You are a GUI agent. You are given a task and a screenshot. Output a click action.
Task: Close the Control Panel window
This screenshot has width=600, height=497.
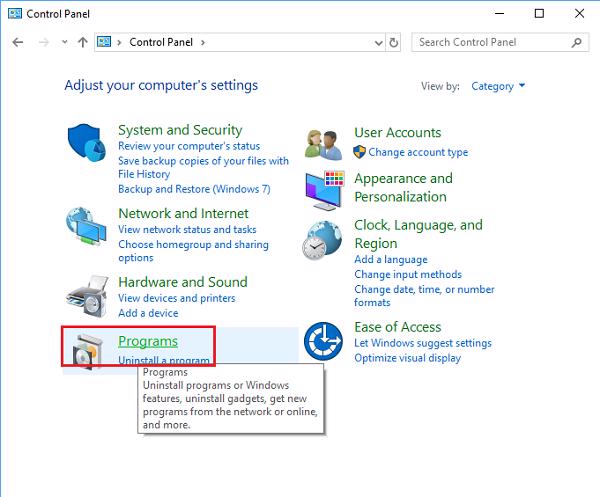[579, 13]
